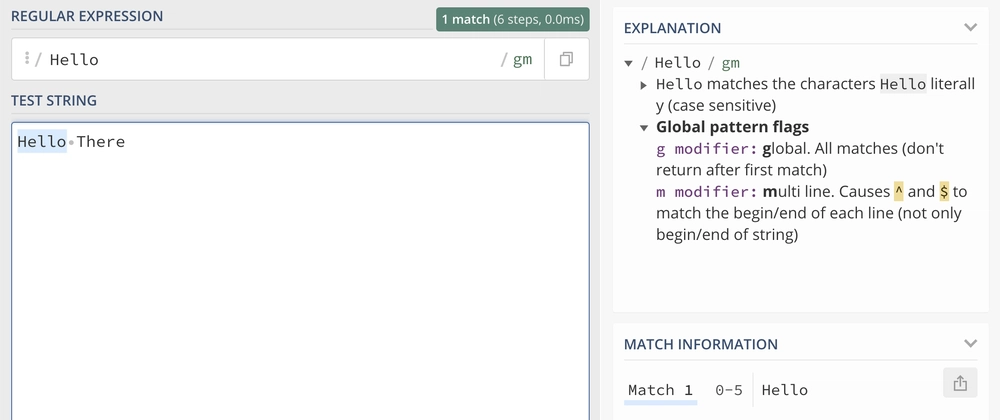This screenshot has height=420, width=1000.
Task: Collapse the Global pattern flags node
Action: point(644,128)
